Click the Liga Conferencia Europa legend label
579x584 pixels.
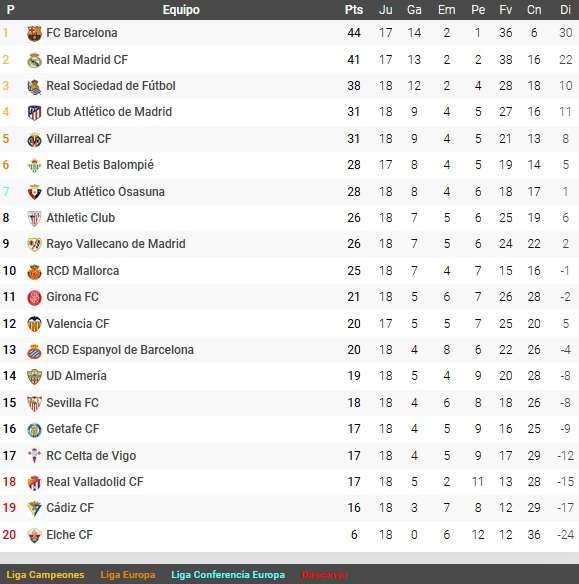click(228, 575)
